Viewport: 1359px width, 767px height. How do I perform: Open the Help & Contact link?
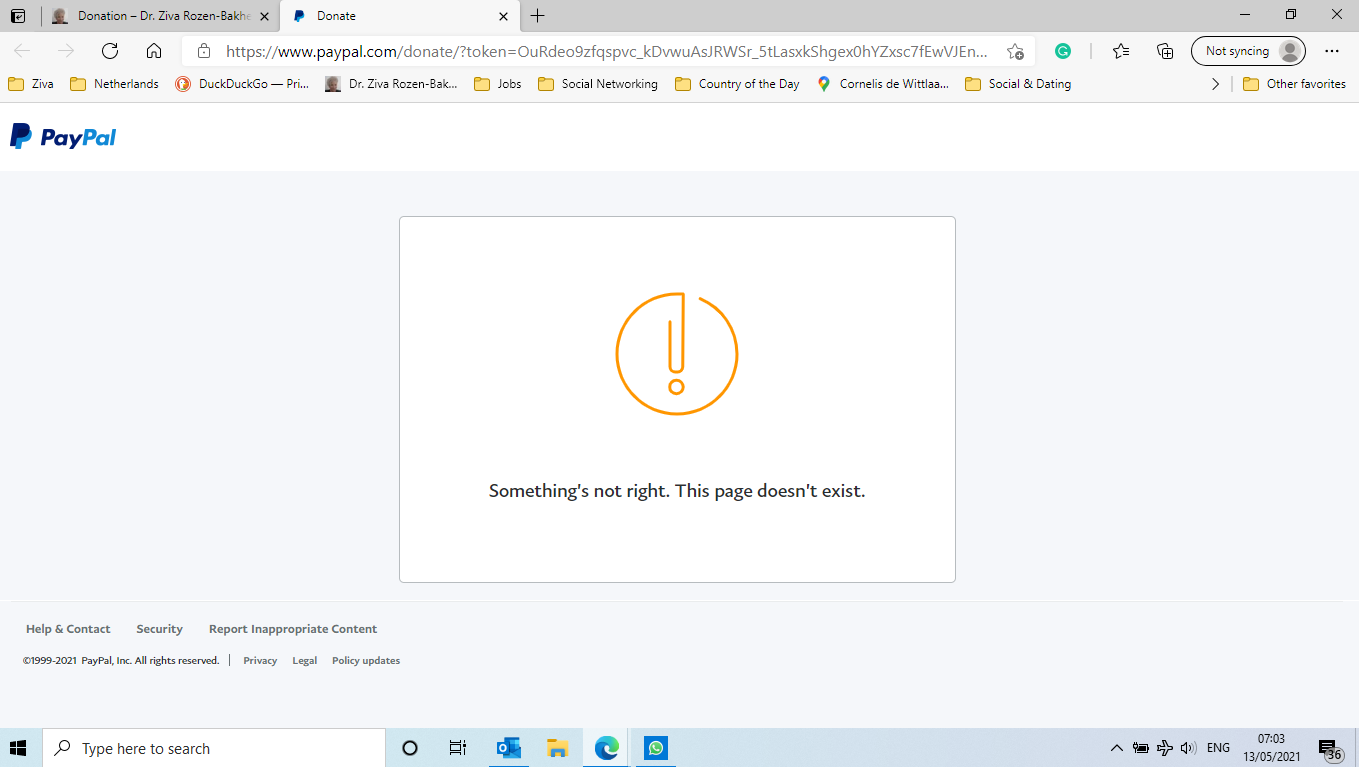(68, 629)
